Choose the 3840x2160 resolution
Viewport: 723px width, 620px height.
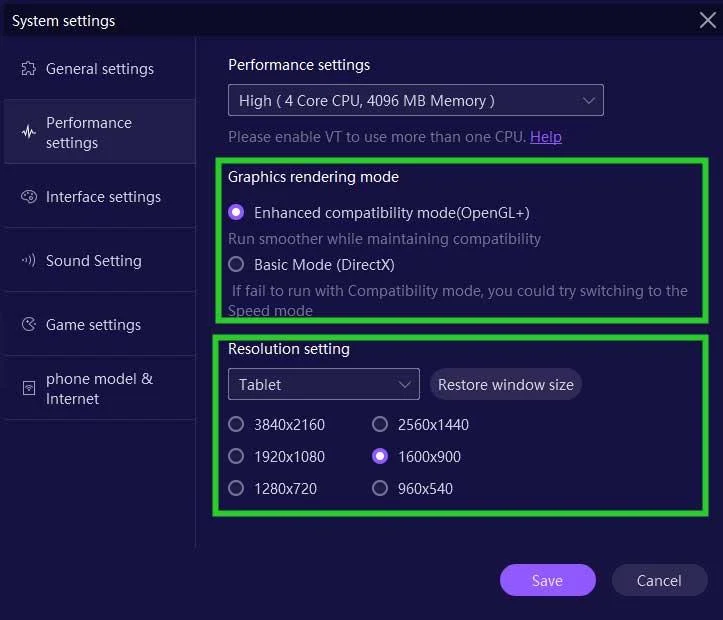tap(236, 424)
